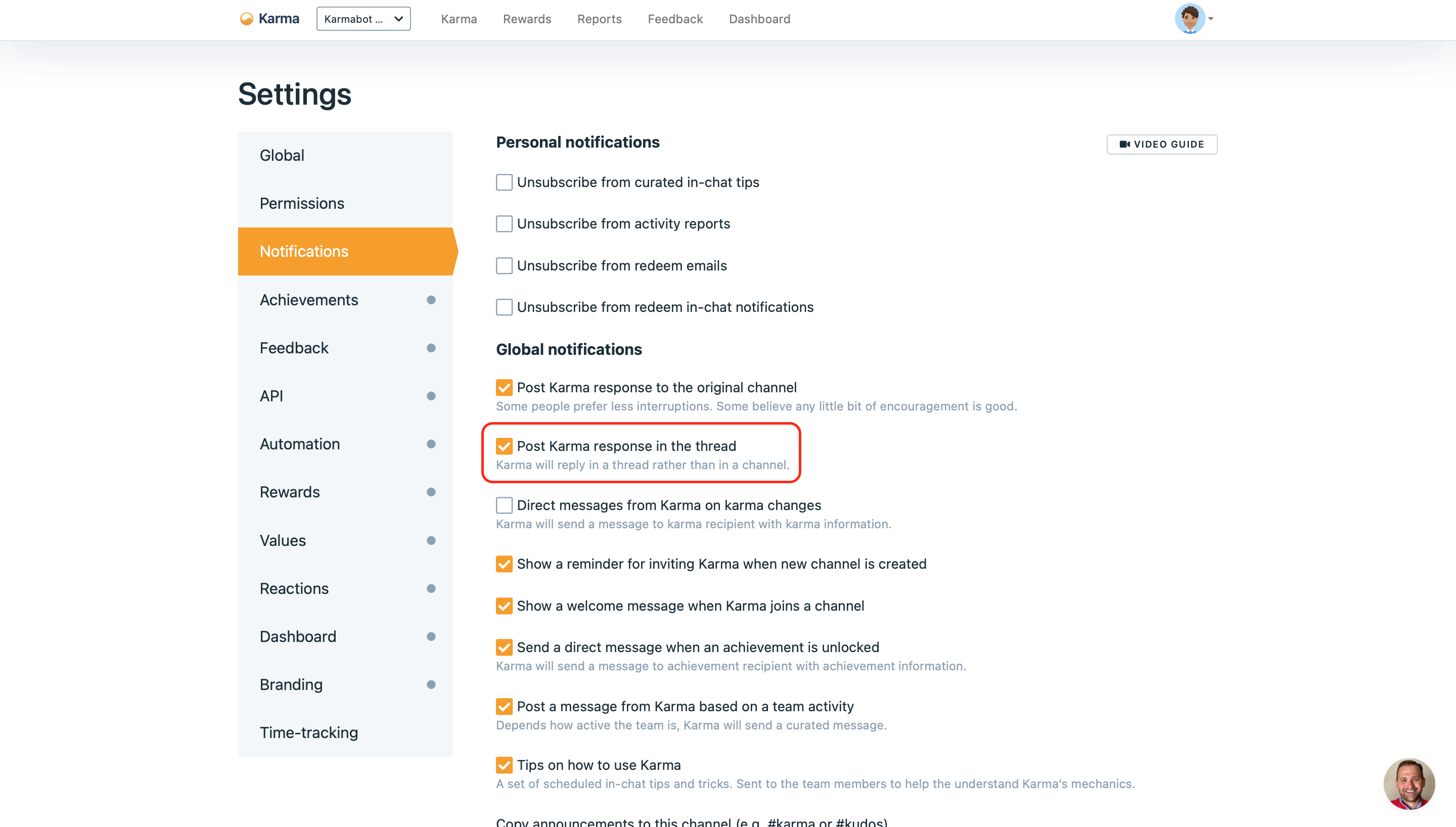Click the dot beside the Reactions item
The image size is (1456, 827).
(x=431, y=588)
